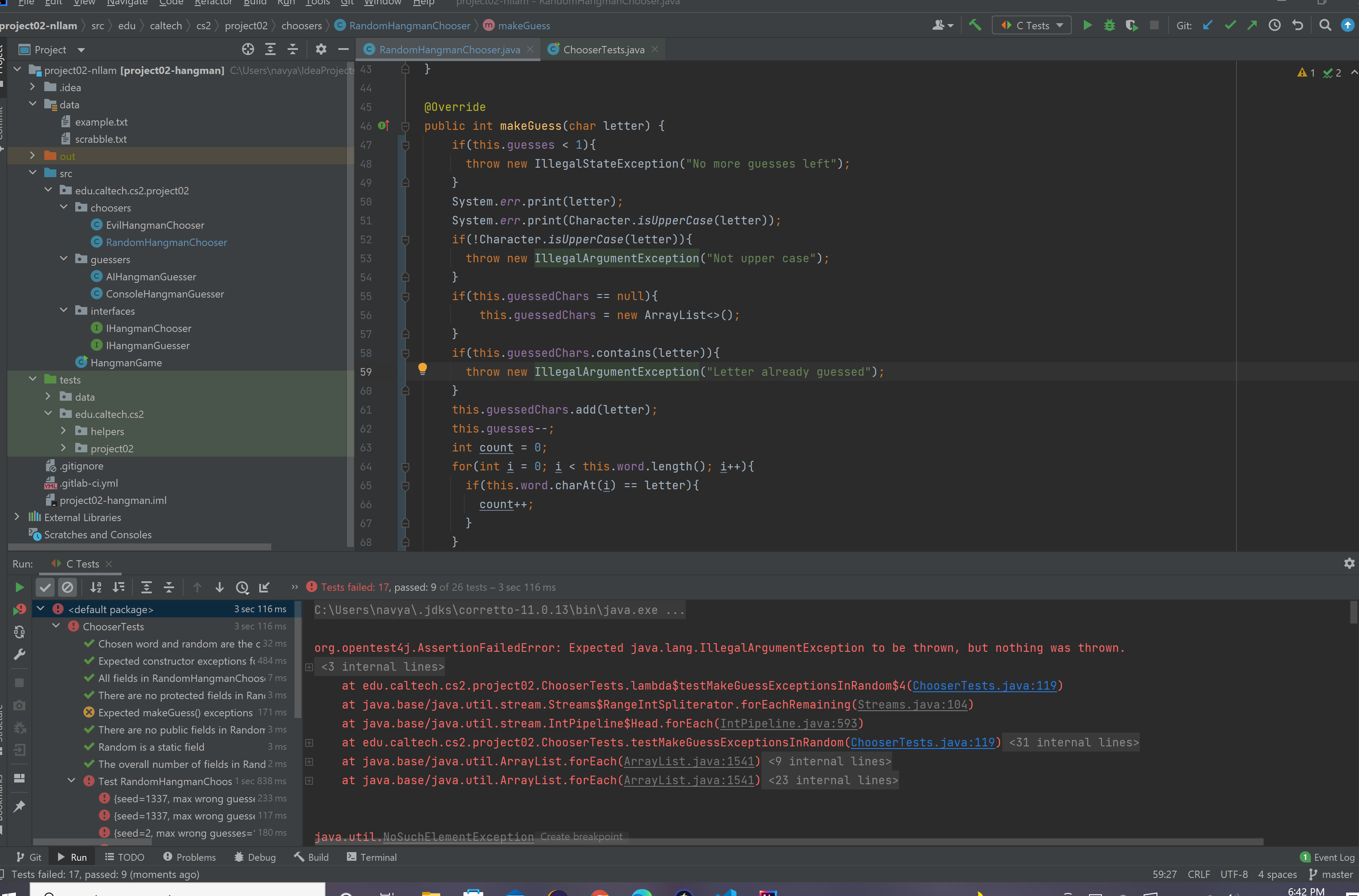Viewport: 1359px width, 896px height.
Task: Click the Build project hammer icon
Action: (x=975, y=25)
